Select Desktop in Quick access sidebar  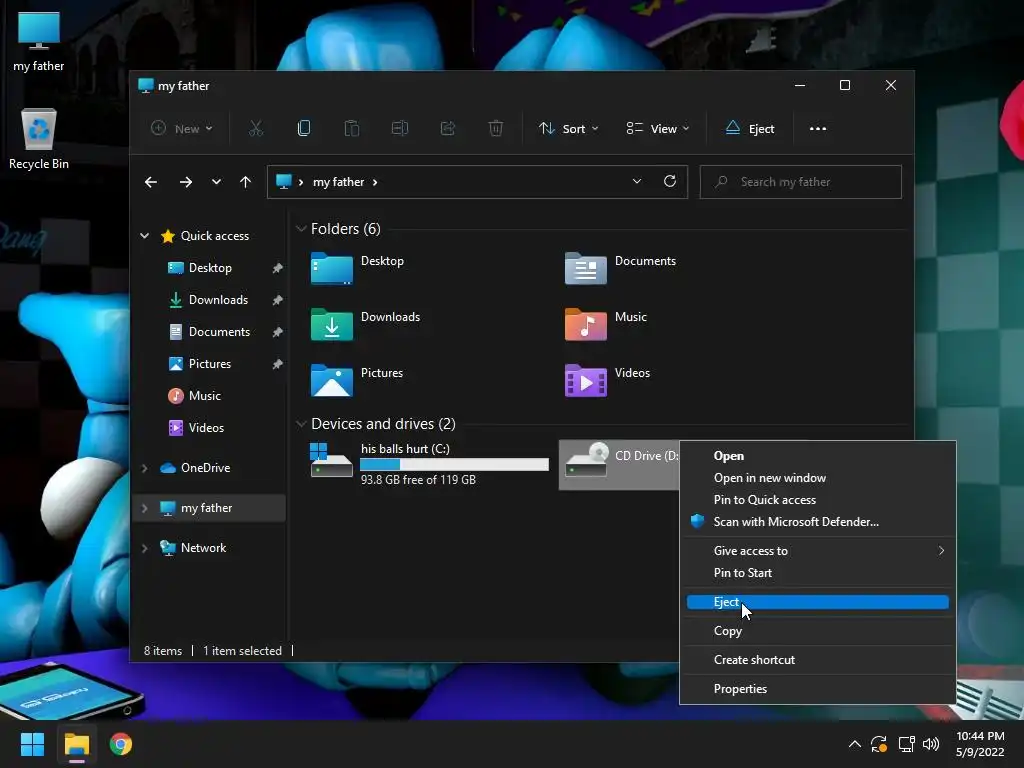click(209, 268)
